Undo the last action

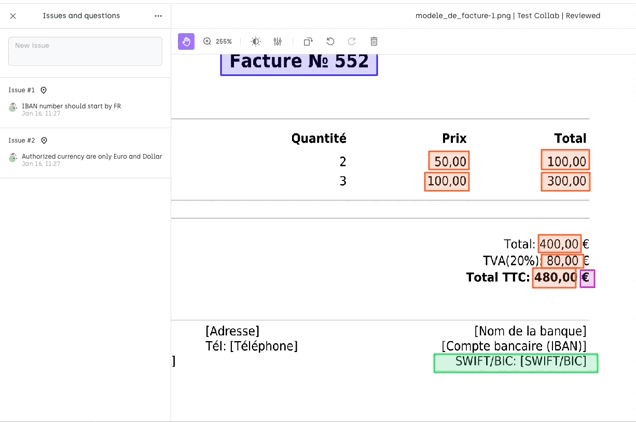click(330, 41)
